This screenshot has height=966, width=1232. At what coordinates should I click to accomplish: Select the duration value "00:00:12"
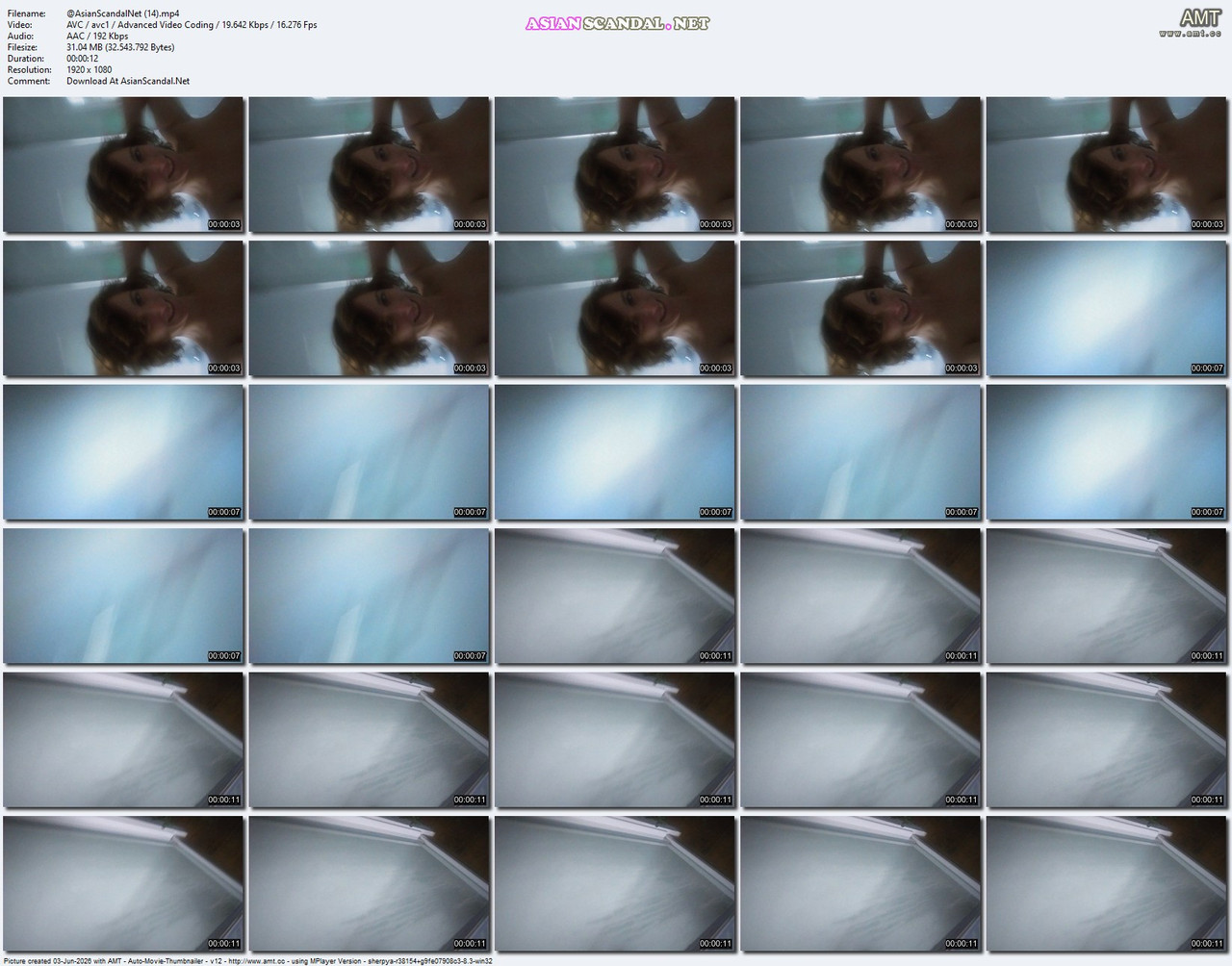(82, 59)
